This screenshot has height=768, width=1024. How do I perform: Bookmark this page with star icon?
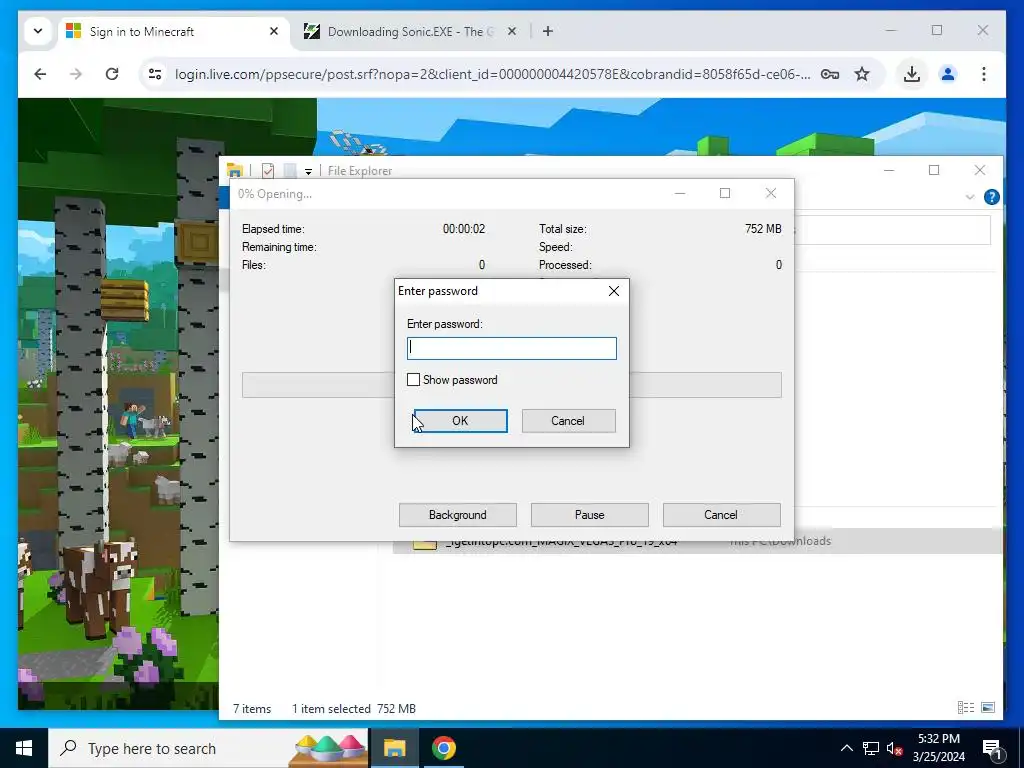point(862,74)
